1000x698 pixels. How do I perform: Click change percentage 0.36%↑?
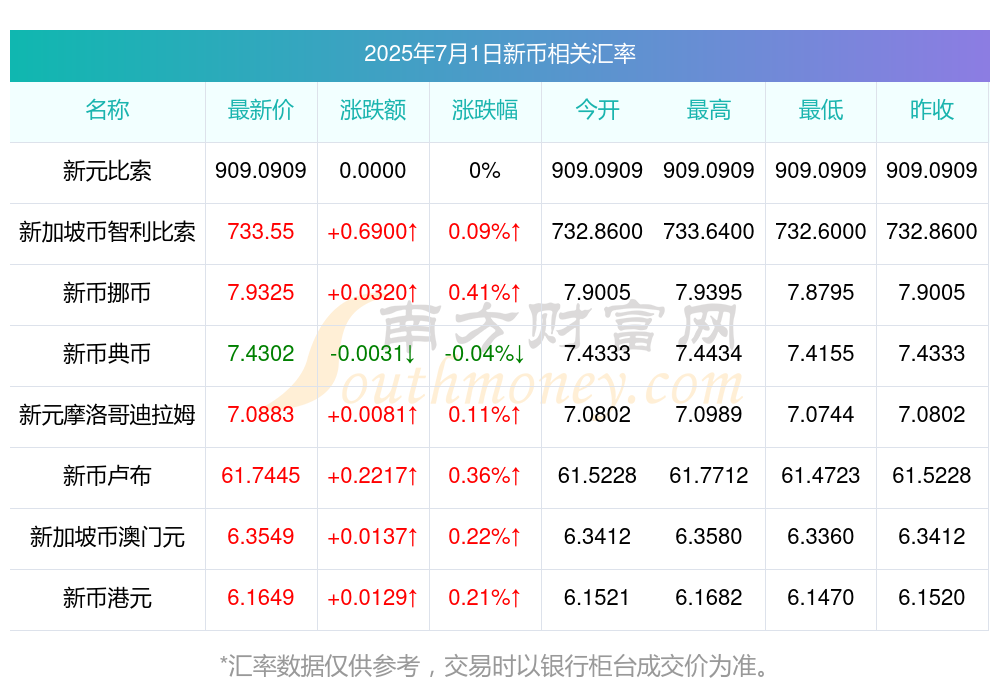[485, 475]
